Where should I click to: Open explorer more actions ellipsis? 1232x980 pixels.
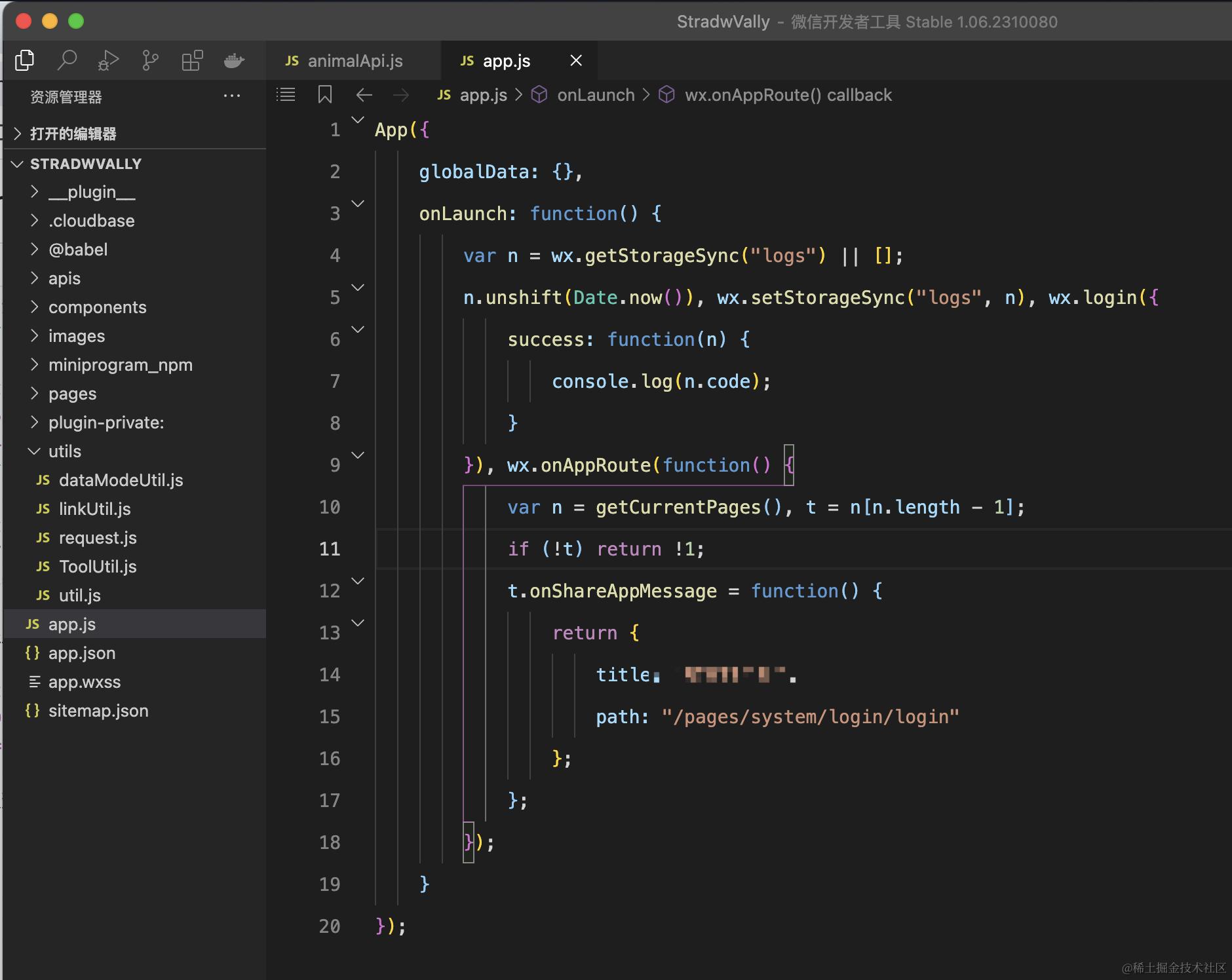pyautogui.click(x=232, y=96)
